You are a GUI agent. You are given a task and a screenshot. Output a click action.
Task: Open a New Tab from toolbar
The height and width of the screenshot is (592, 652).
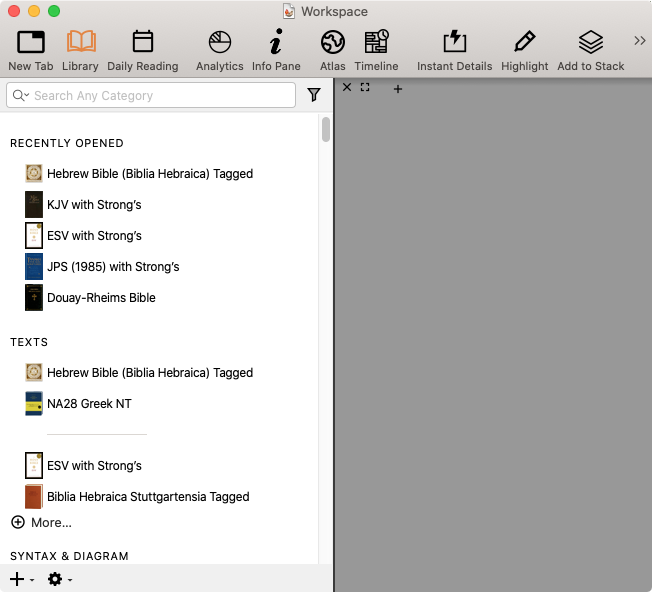point(31,49)
